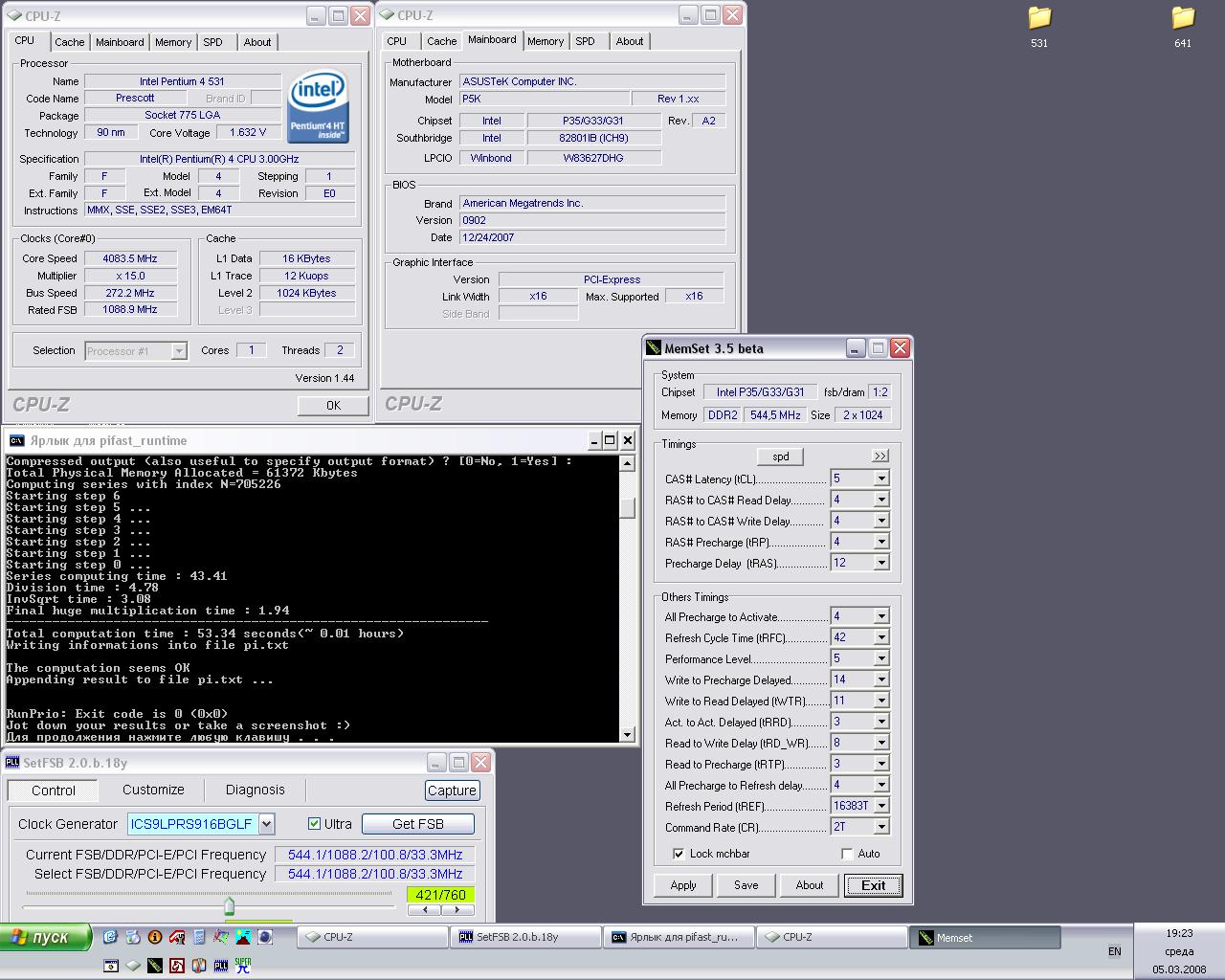Launch MemSet from its green memory-stick quick launch icon
The image size is (1225, 980).
click(155, 966)
